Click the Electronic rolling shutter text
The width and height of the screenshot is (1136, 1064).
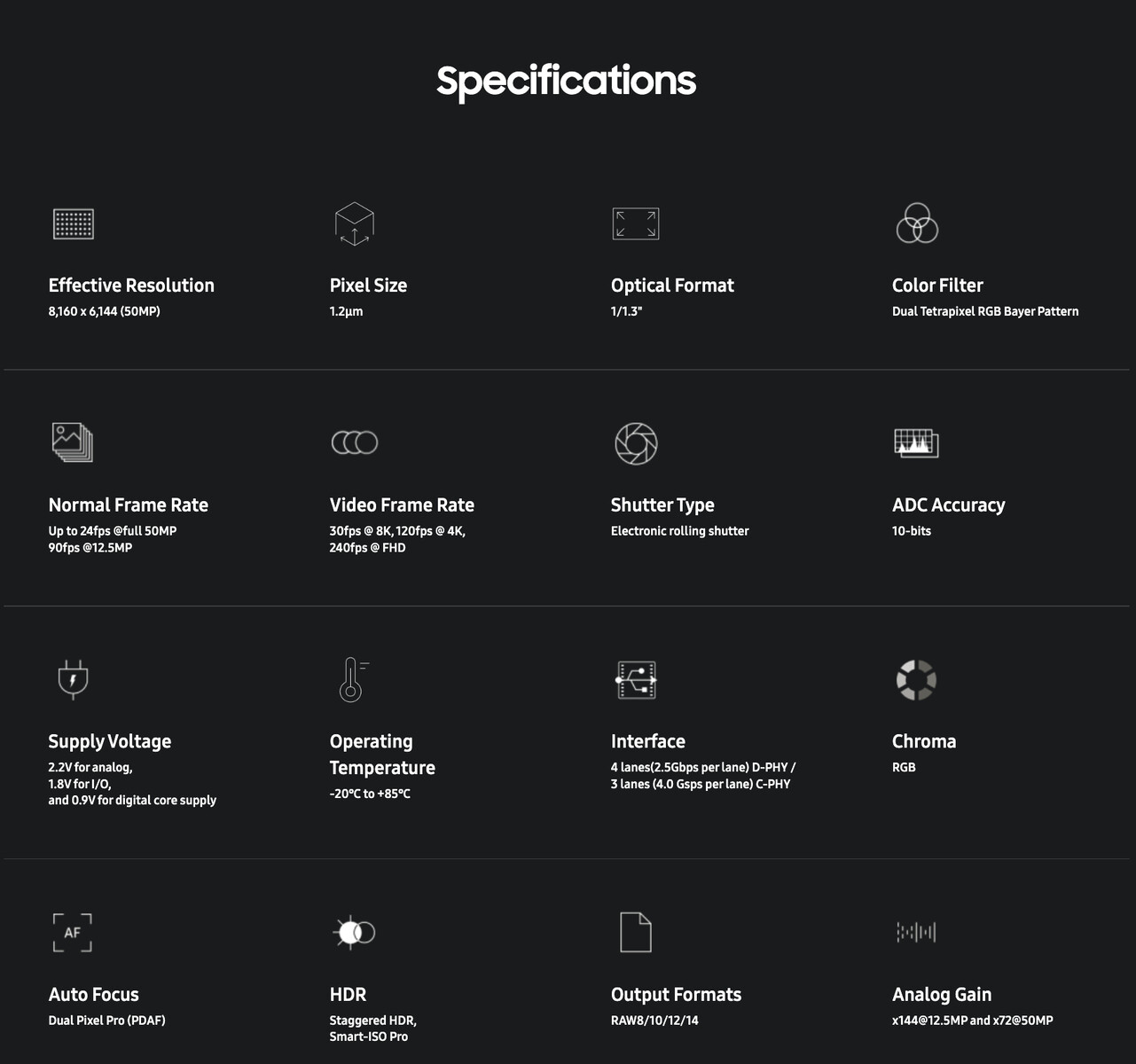pyautogui.click(x=679, y=531)
